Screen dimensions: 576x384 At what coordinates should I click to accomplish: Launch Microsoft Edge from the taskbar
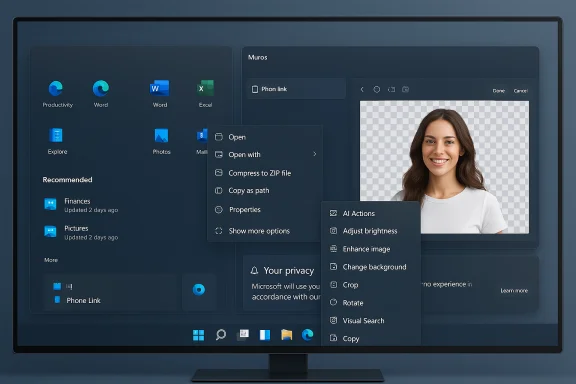tap(307, 334)
